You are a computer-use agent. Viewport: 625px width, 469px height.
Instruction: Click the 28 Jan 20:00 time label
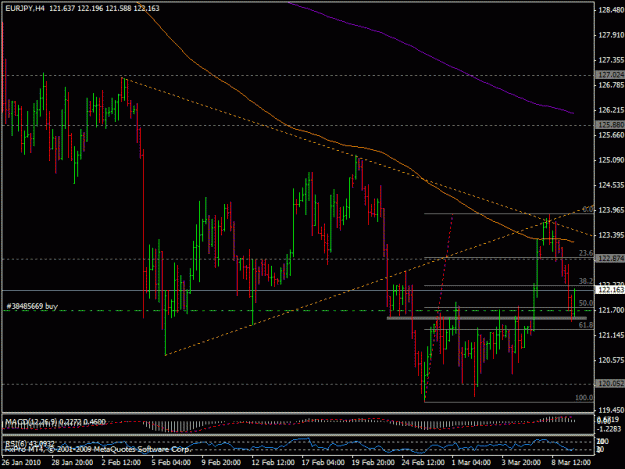click(x=72, y=462)
